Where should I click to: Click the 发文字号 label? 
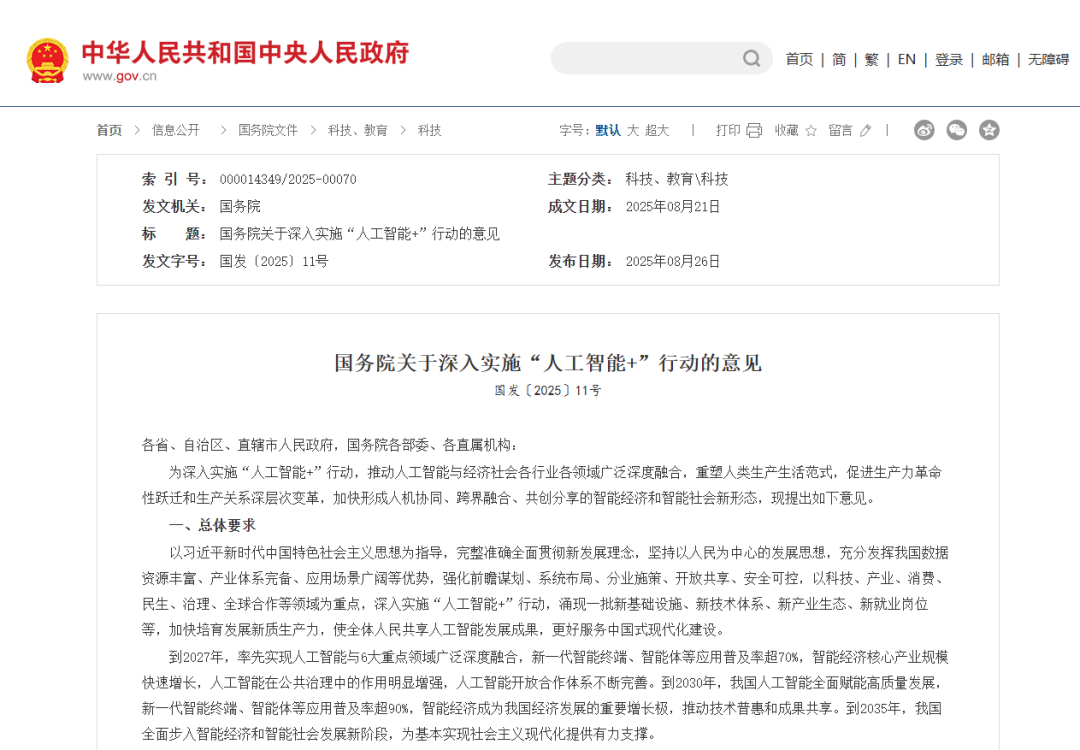[175, 262]
